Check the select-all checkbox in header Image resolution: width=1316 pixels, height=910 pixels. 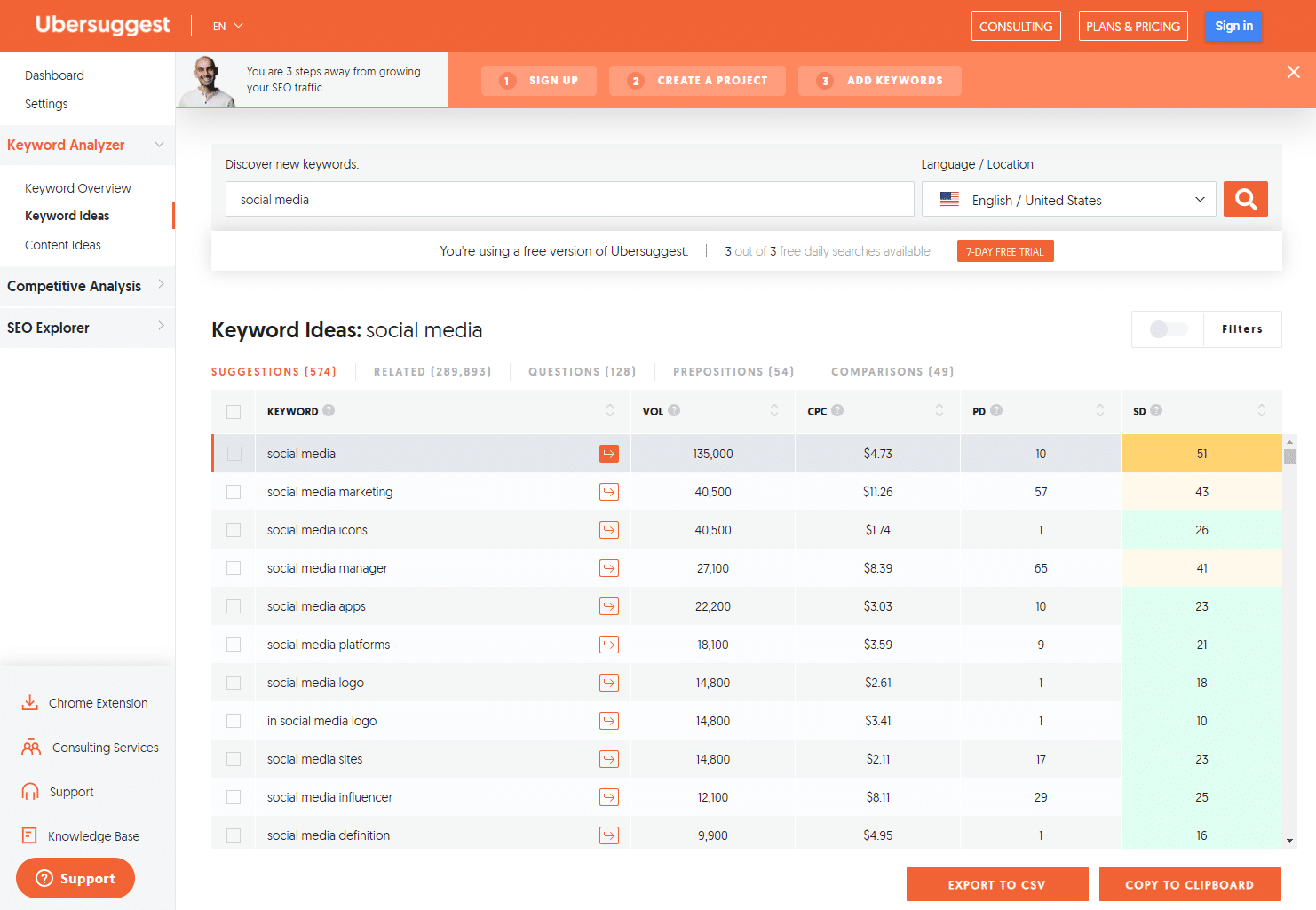pyautogui.click(x=234, y=412)
